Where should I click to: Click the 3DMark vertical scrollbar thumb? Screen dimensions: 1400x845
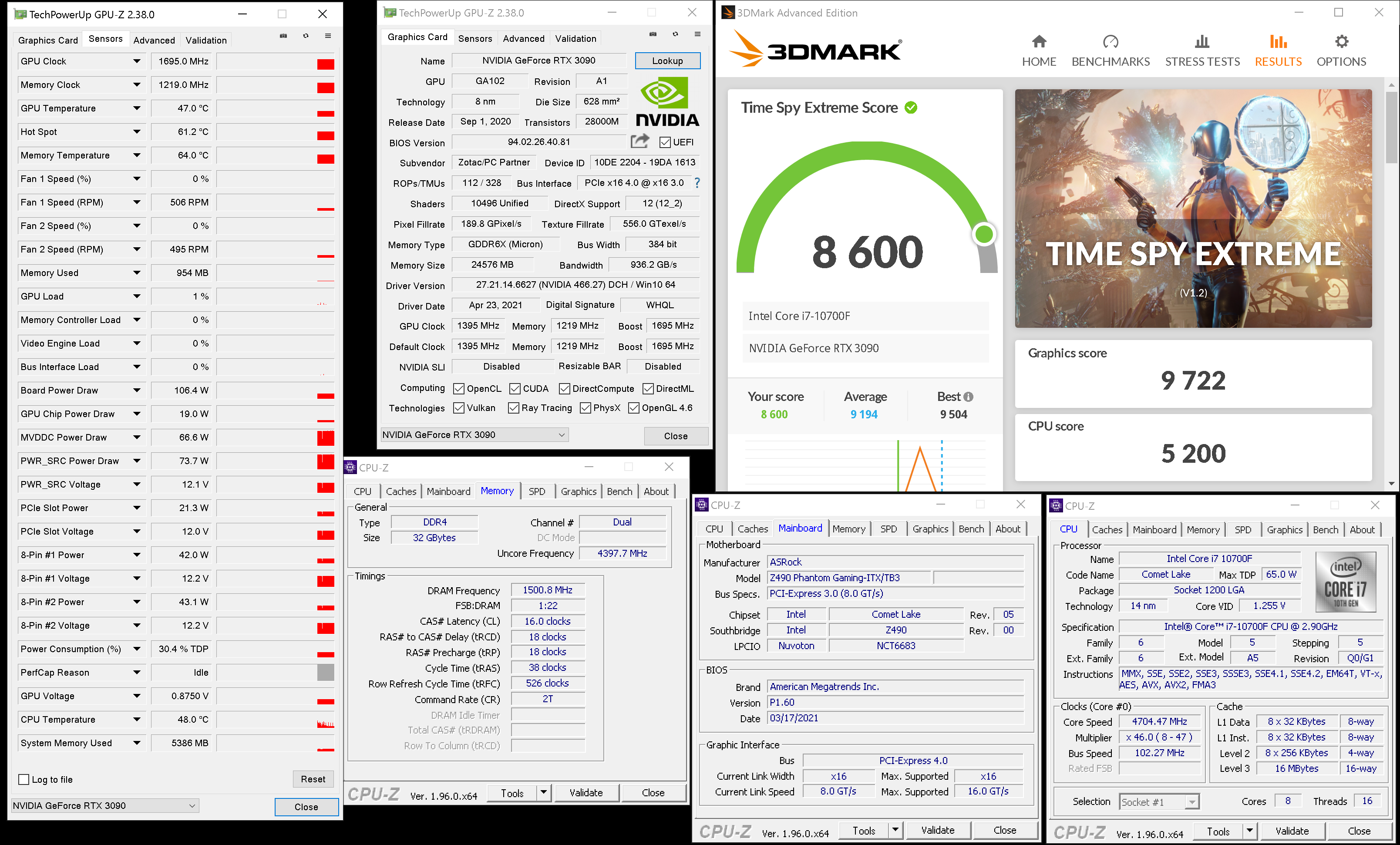click(x=1391, y=128)
